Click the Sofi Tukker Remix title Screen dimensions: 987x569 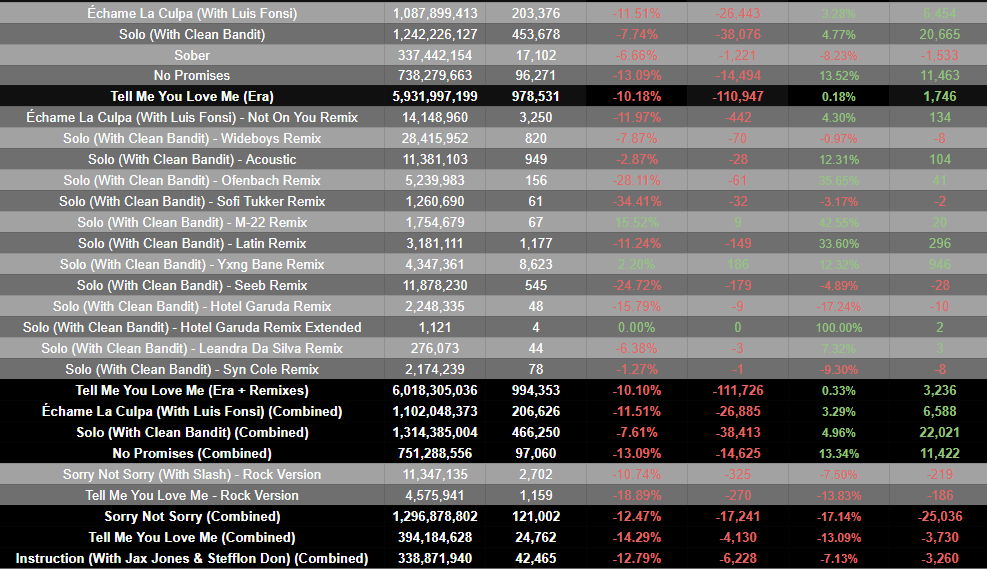(x=192, y=201)
